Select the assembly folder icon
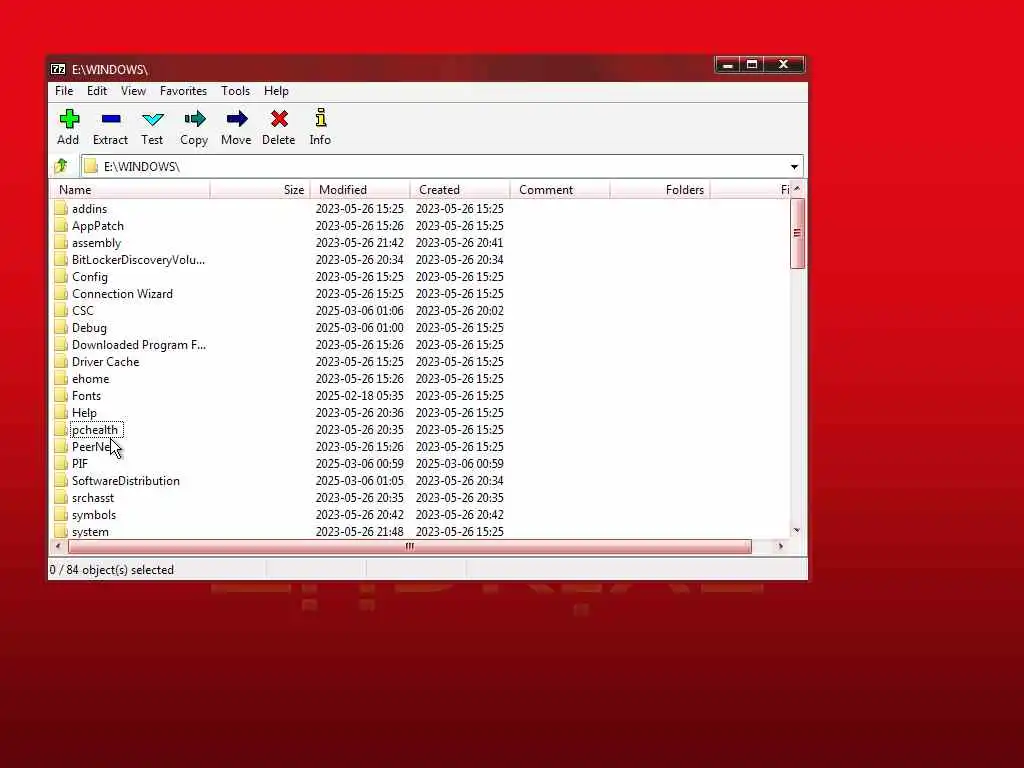The width and height of the screenshot is (1024, 768). tap(61, 242)
